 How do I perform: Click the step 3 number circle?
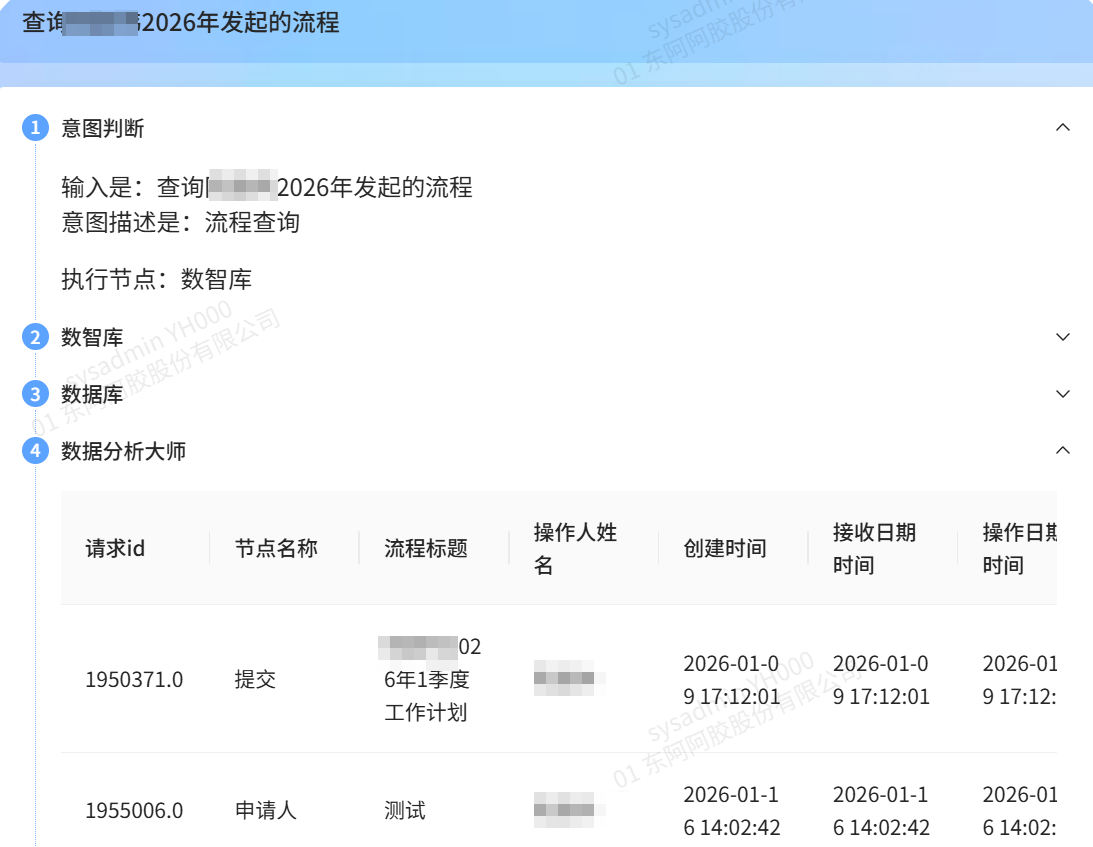[x=36, y=394]
